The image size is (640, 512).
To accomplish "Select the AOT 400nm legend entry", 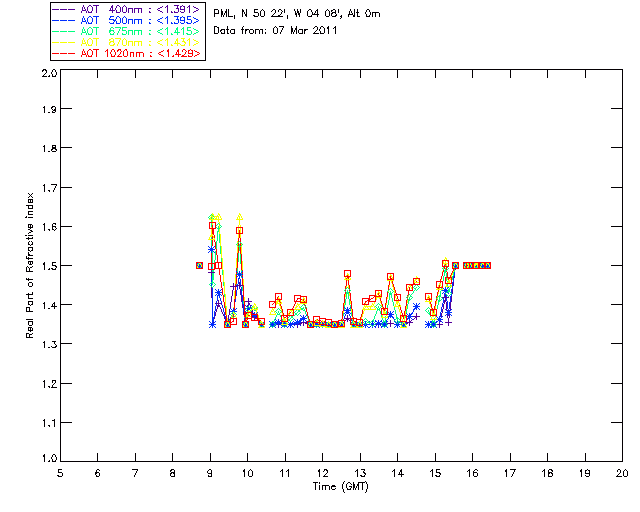I will coord(127,9).
